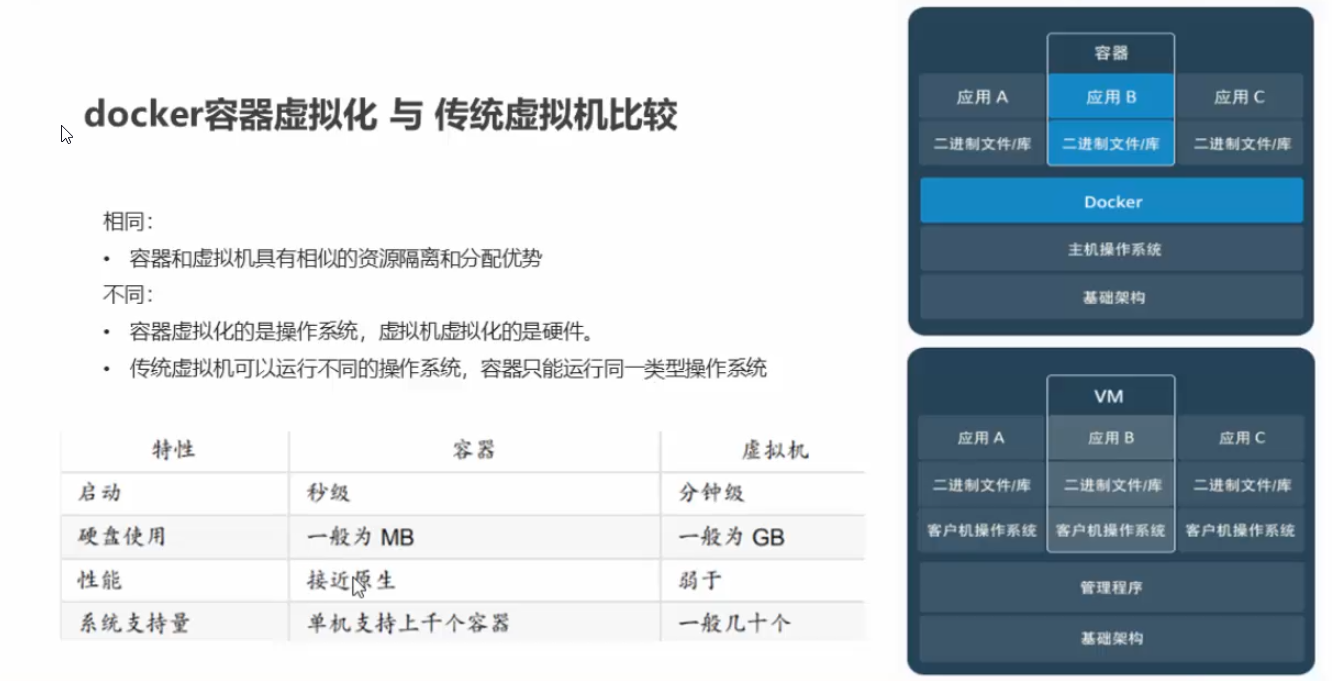Click '二进制文件/库' under 应用 B in VM diagram
Image resolution: width=1332 pixels, height=681 pixels.
[x=1111, y=485]
